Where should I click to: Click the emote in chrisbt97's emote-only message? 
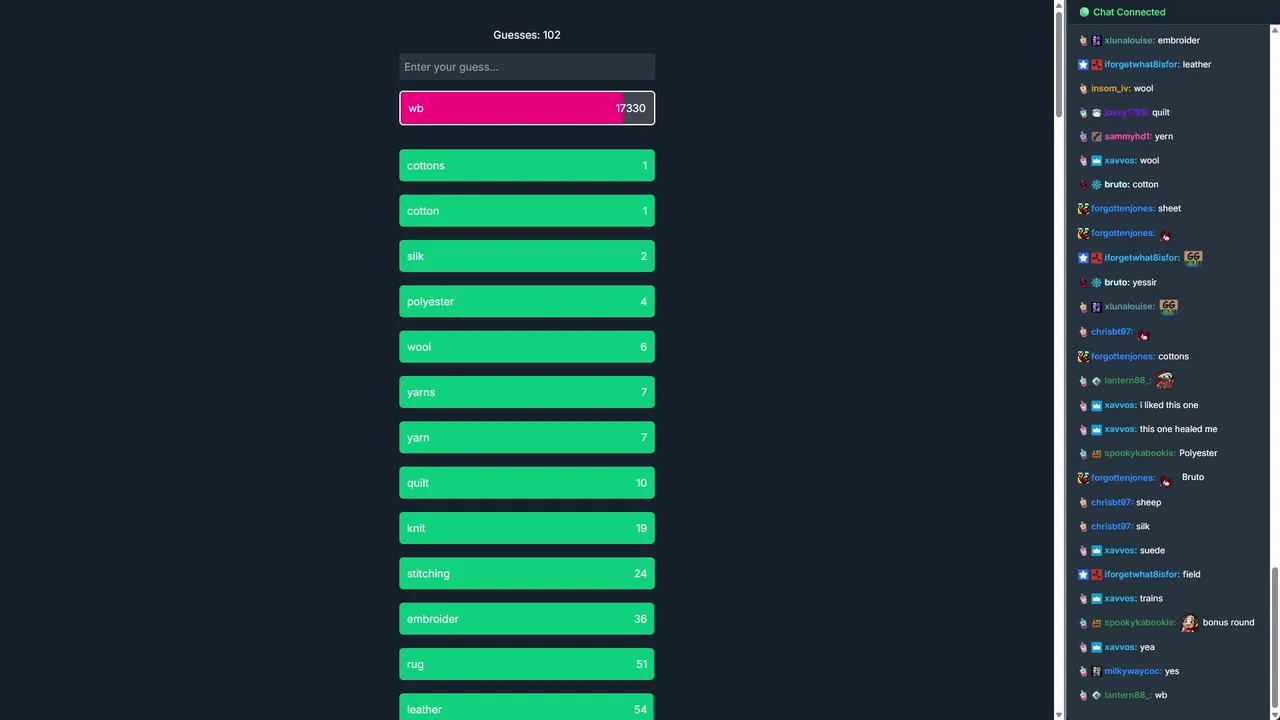tap(1144, 334)
